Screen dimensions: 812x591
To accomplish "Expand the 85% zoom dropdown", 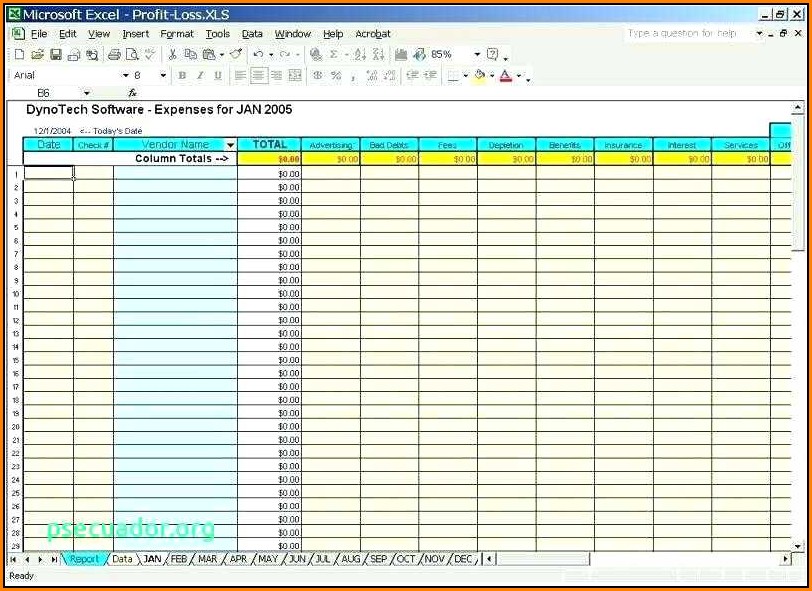I will [477, 55].
